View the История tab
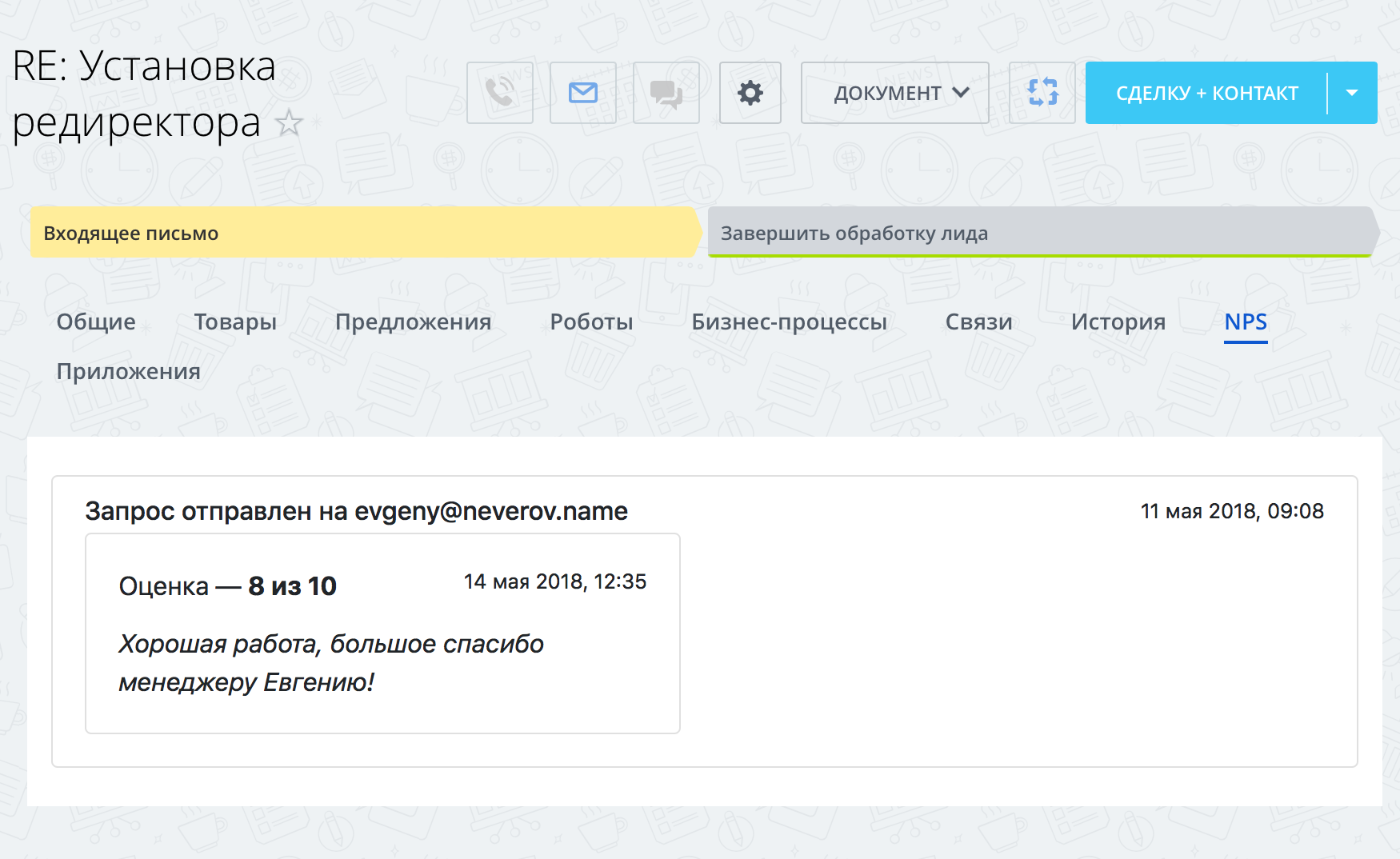This screenshot has height=859, width=1400. pos(1118,322)
